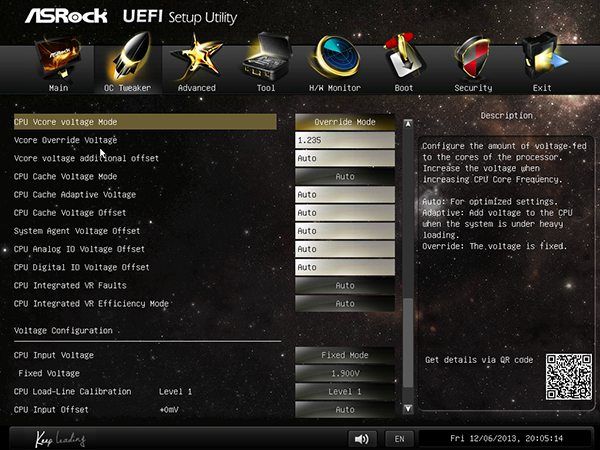This screenshot has height=450, width=600.
Task: Open CPU Integrated VR Efficiency Mode dropdown
Action: 345,304
